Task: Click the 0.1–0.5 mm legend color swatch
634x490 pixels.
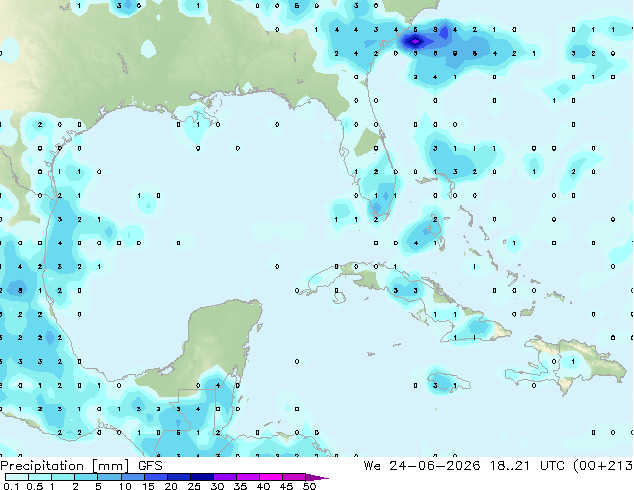Action: point(17,477)
